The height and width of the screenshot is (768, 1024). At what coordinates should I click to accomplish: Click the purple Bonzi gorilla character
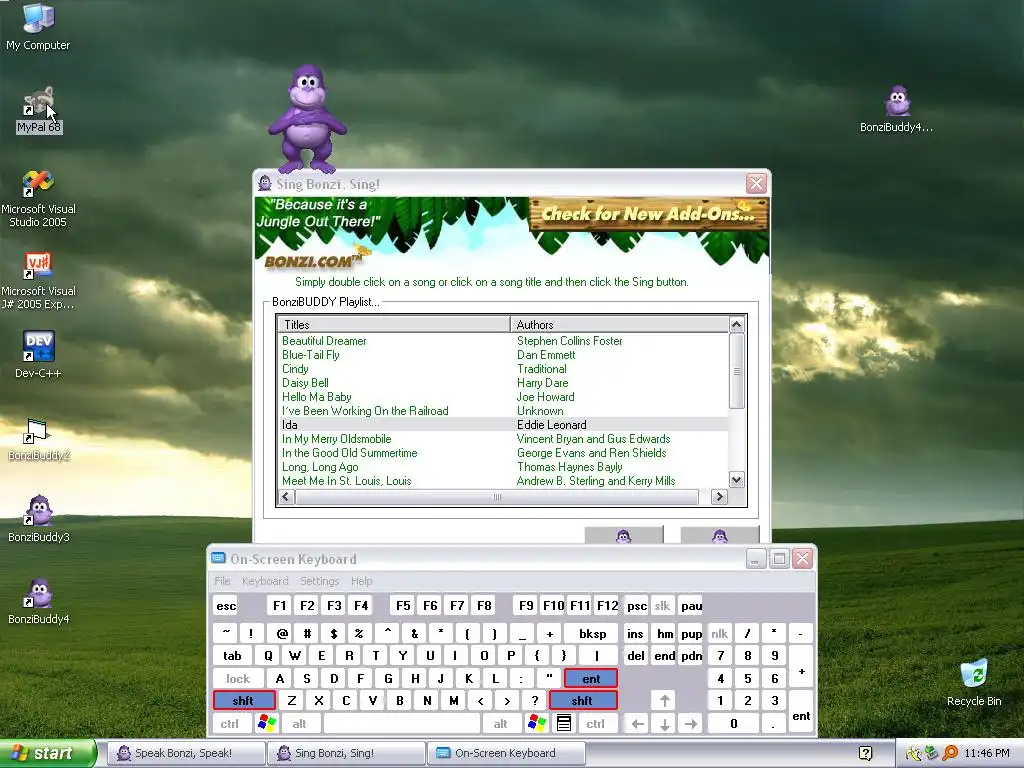(x=306, y=118)
